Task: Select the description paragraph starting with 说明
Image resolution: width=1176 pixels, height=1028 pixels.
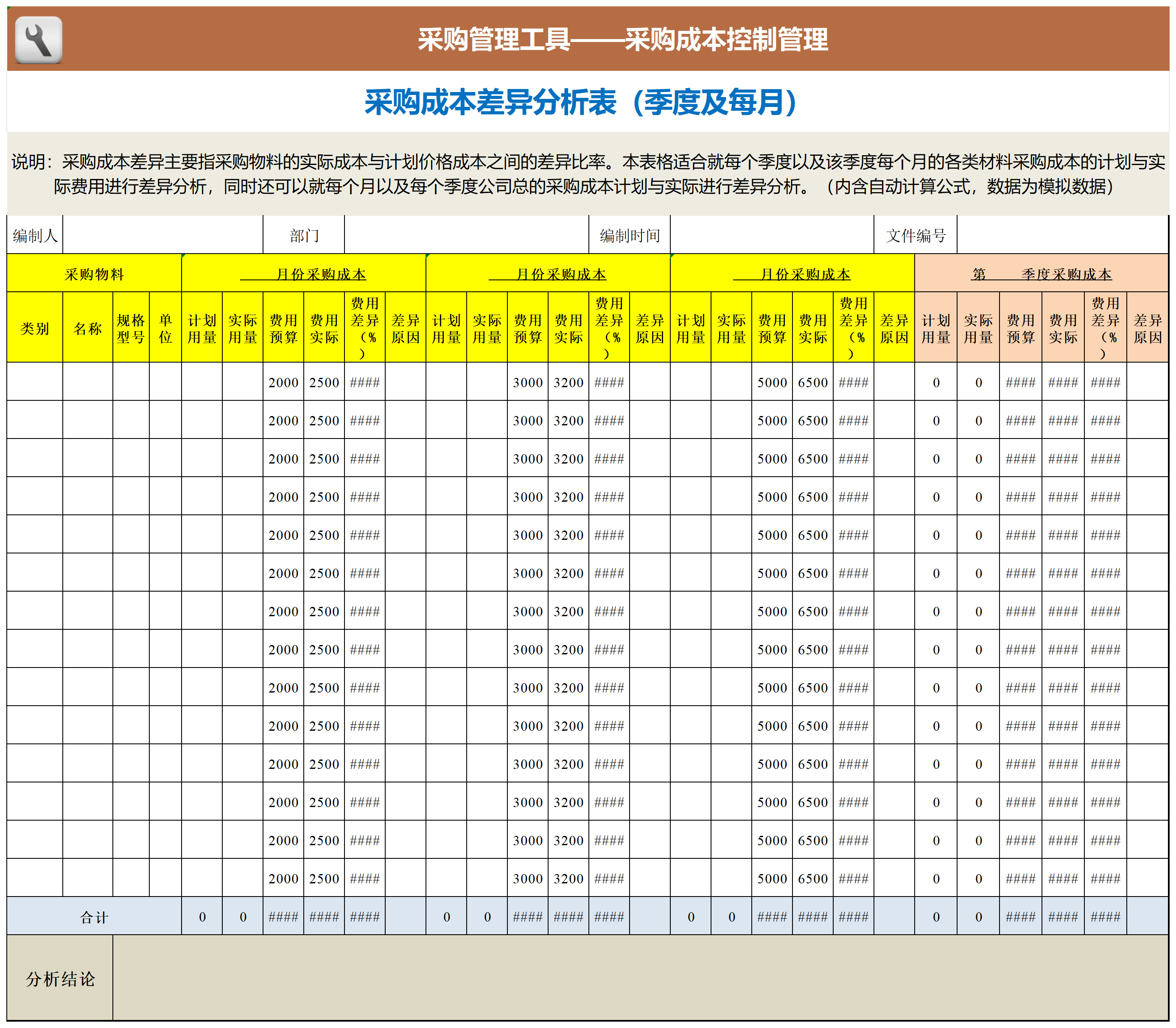Action: point(588,174)
